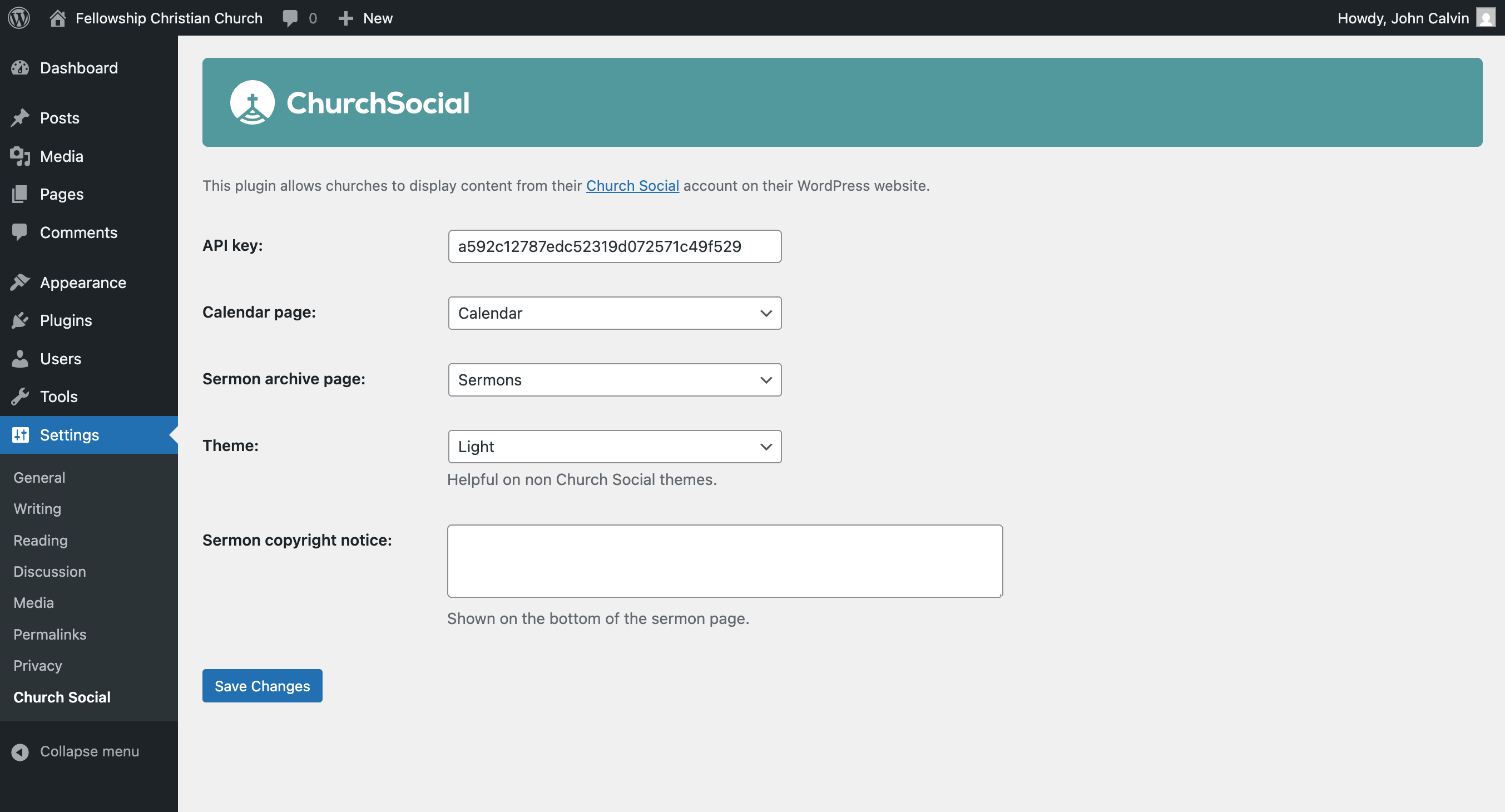1505x812 pixels.
Task: Click the Save Changes button
Action: (x=263, y=686)
